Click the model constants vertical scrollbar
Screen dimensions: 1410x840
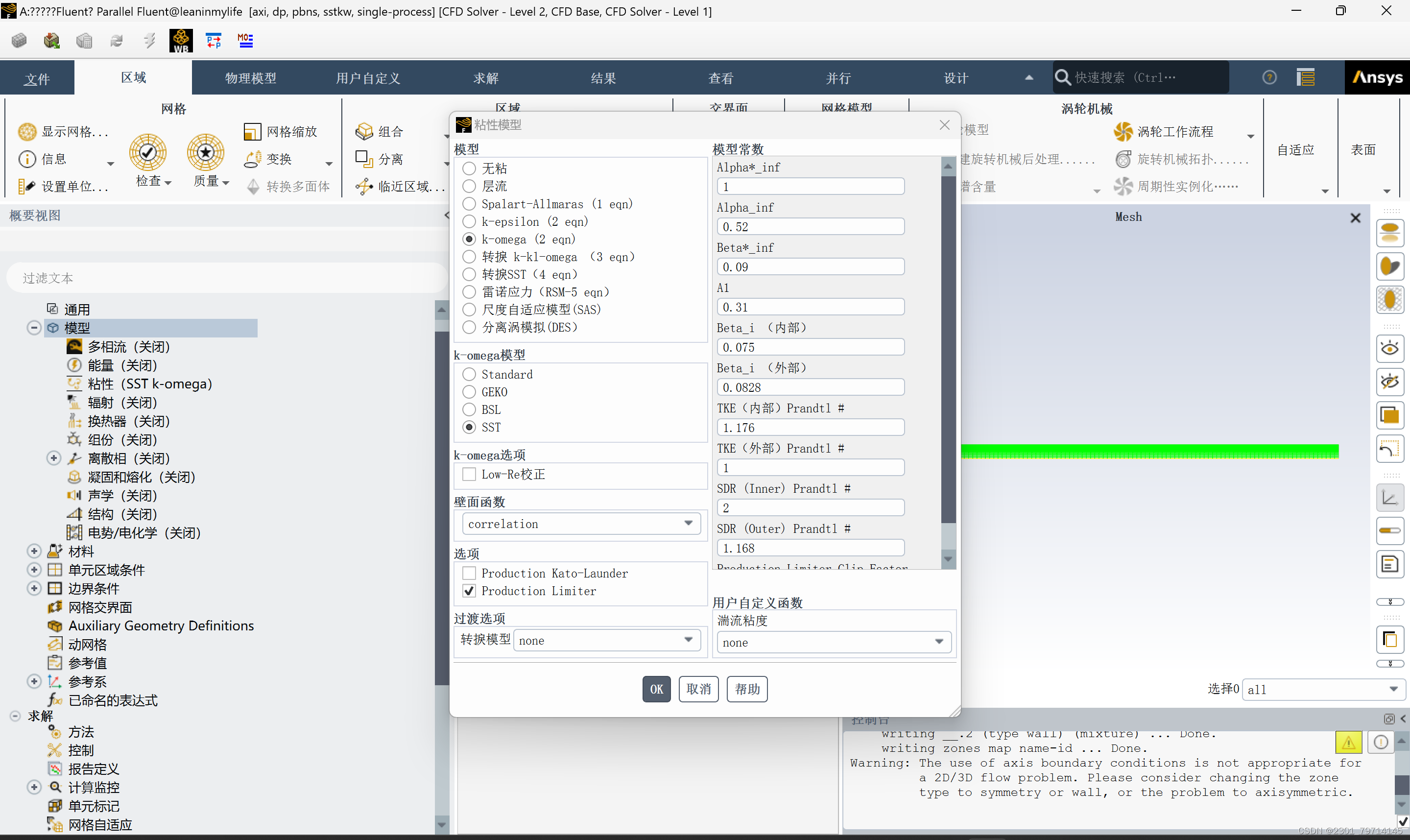[x=948, y=351]
